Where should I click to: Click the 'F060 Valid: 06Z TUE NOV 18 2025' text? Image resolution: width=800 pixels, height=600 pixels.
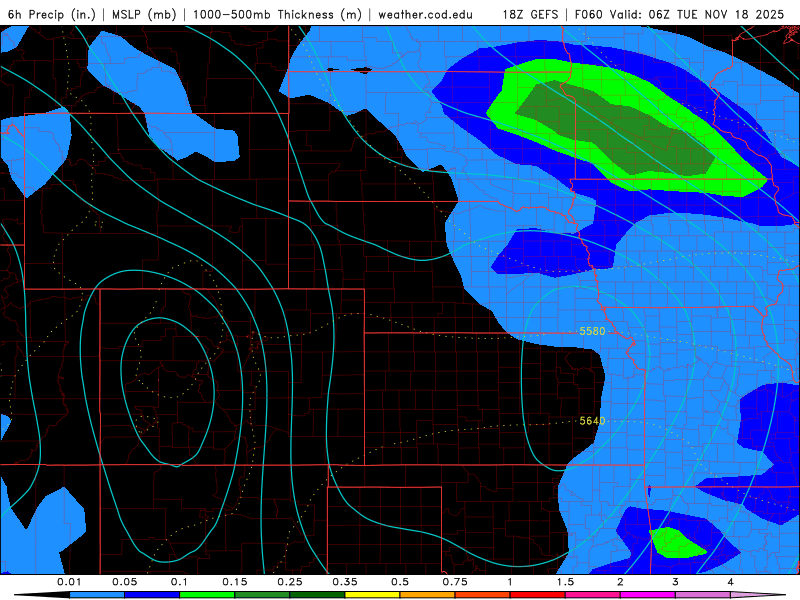[x=679, y=14]
